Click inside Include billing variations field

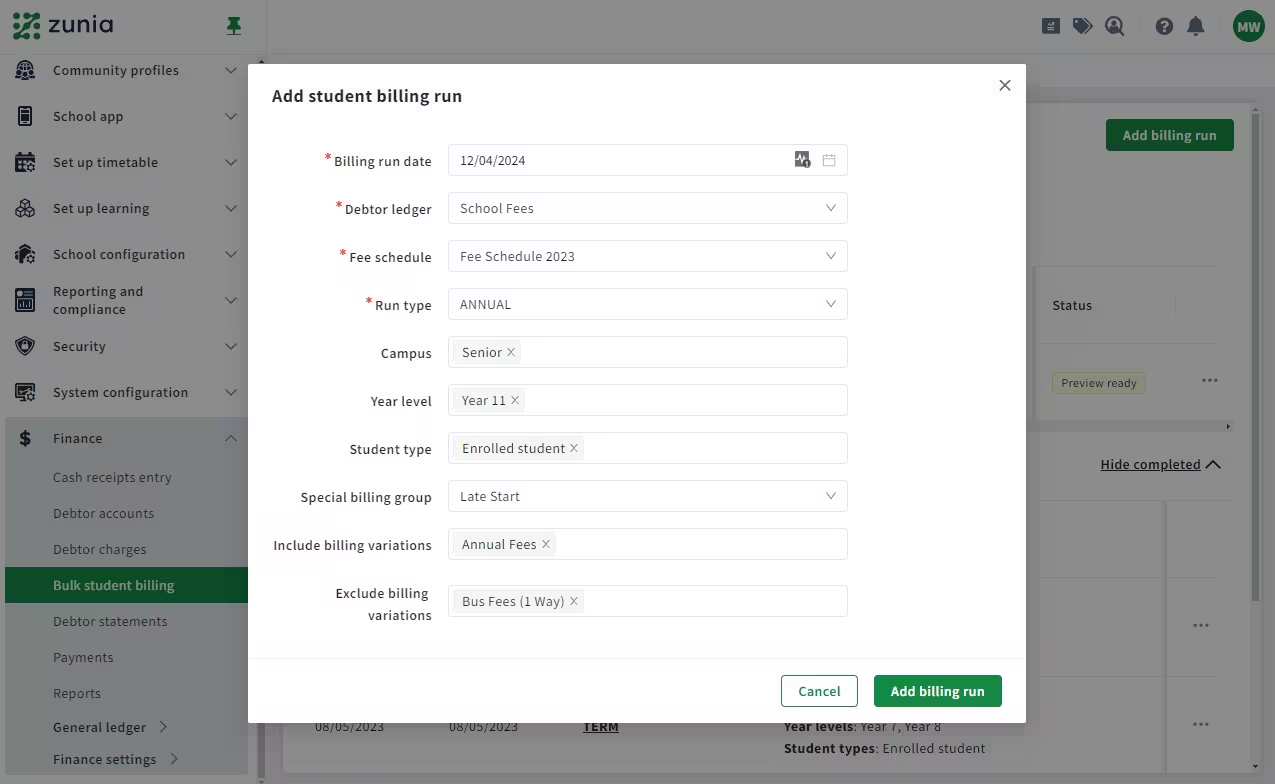tap(648, 544)
